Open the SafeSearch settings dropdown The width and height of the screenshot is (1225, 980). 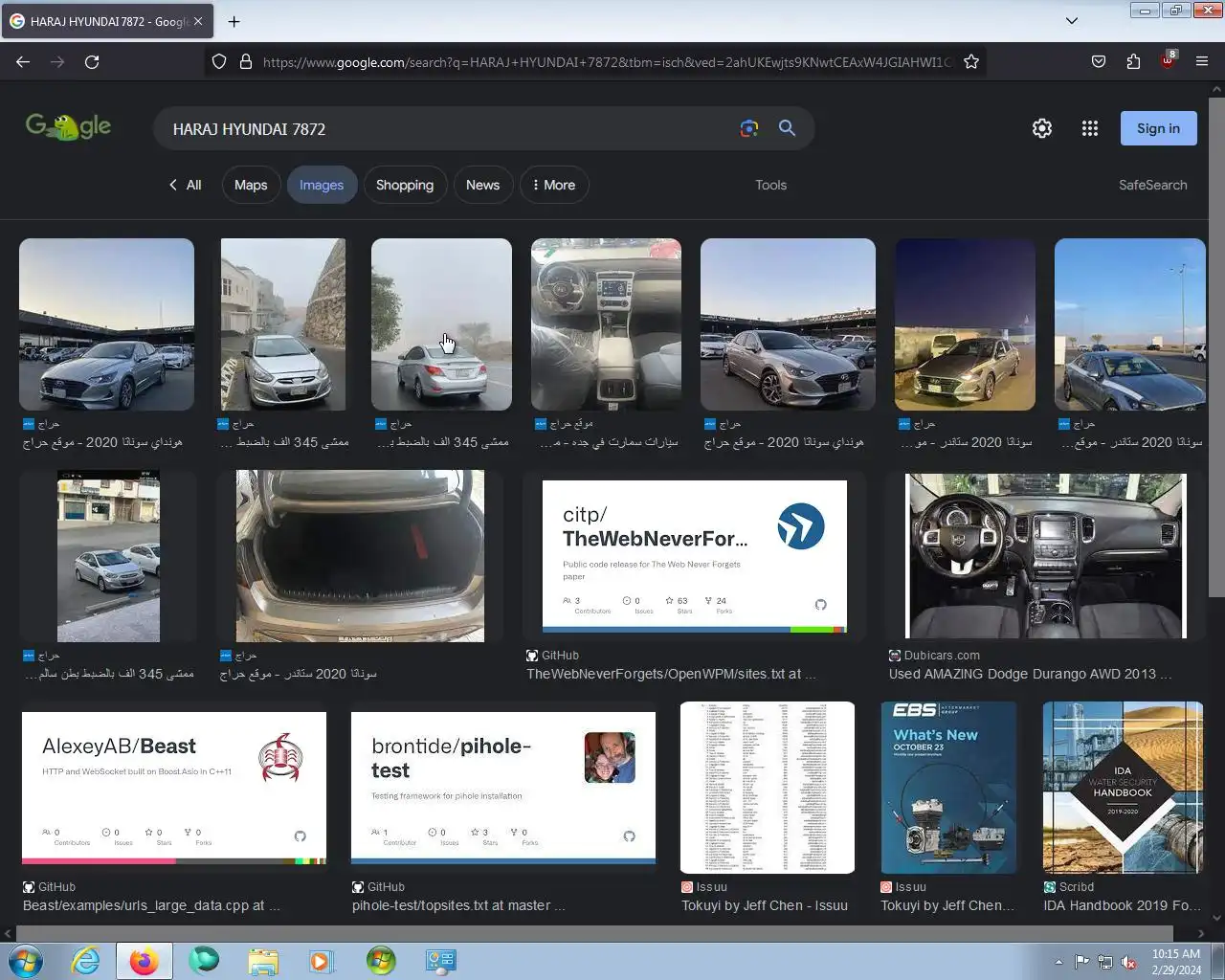(x=1152, y=185)
